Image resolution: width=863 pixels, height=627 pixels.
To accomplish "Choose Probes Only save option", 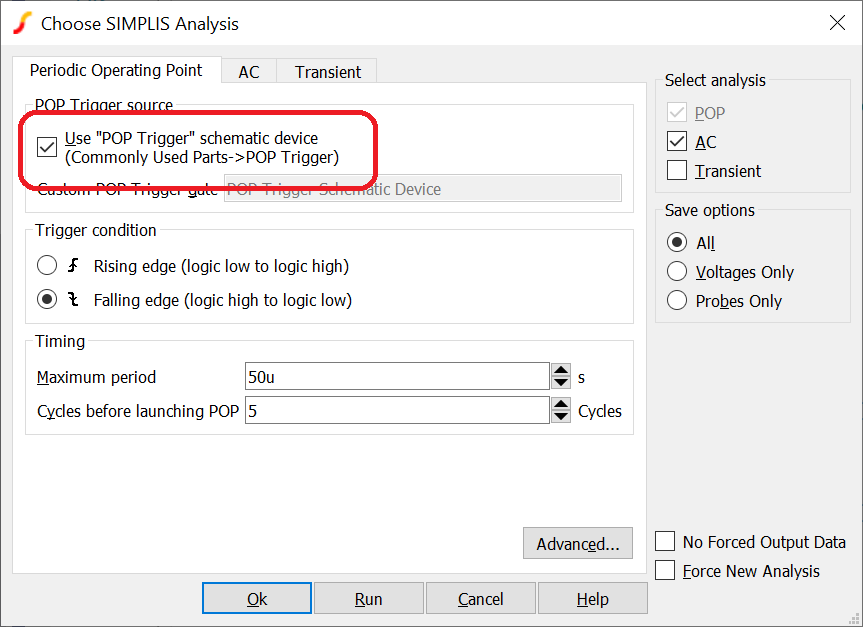I will pyautogui.click(x=677, y=301).
